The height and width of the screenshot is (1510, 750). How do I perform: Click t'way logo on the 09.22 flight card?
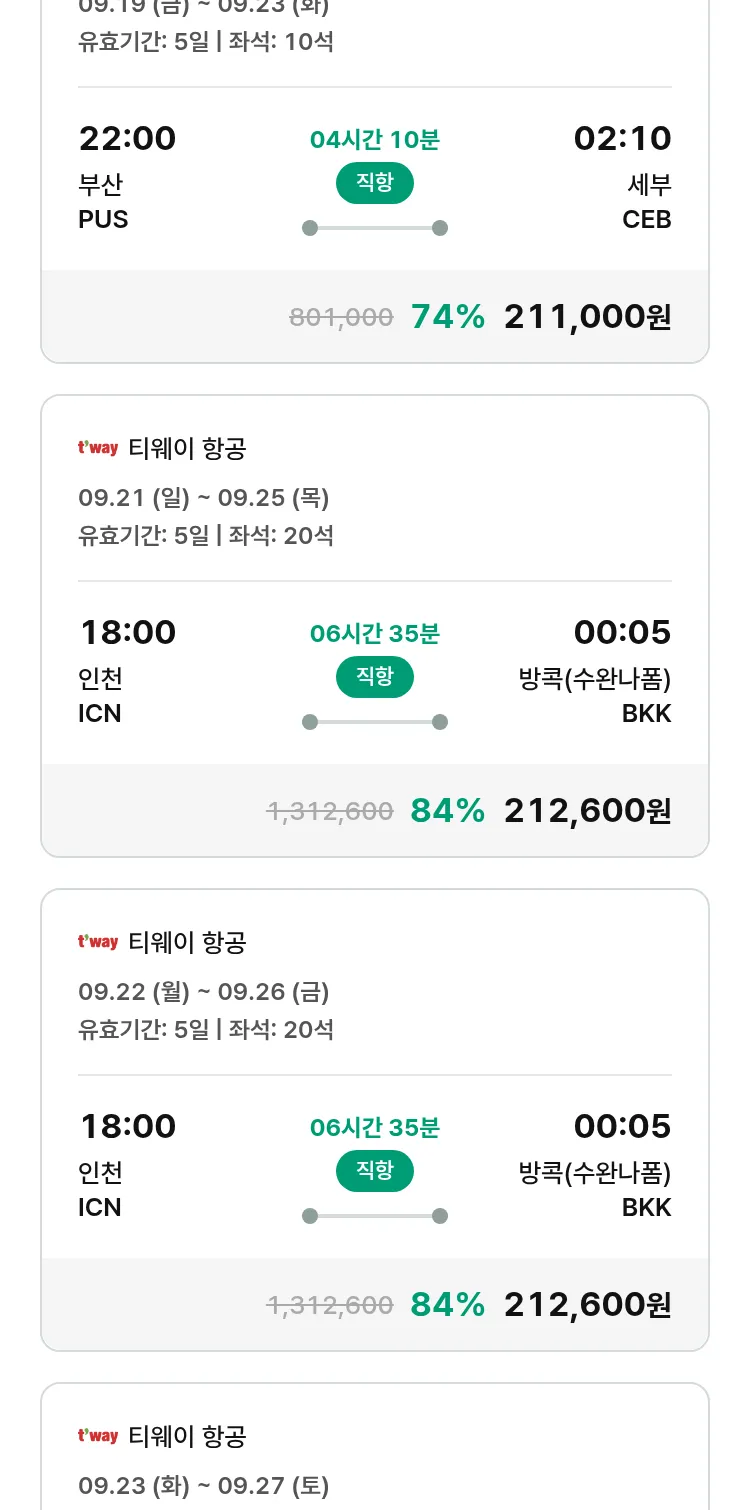coord(98,942)
